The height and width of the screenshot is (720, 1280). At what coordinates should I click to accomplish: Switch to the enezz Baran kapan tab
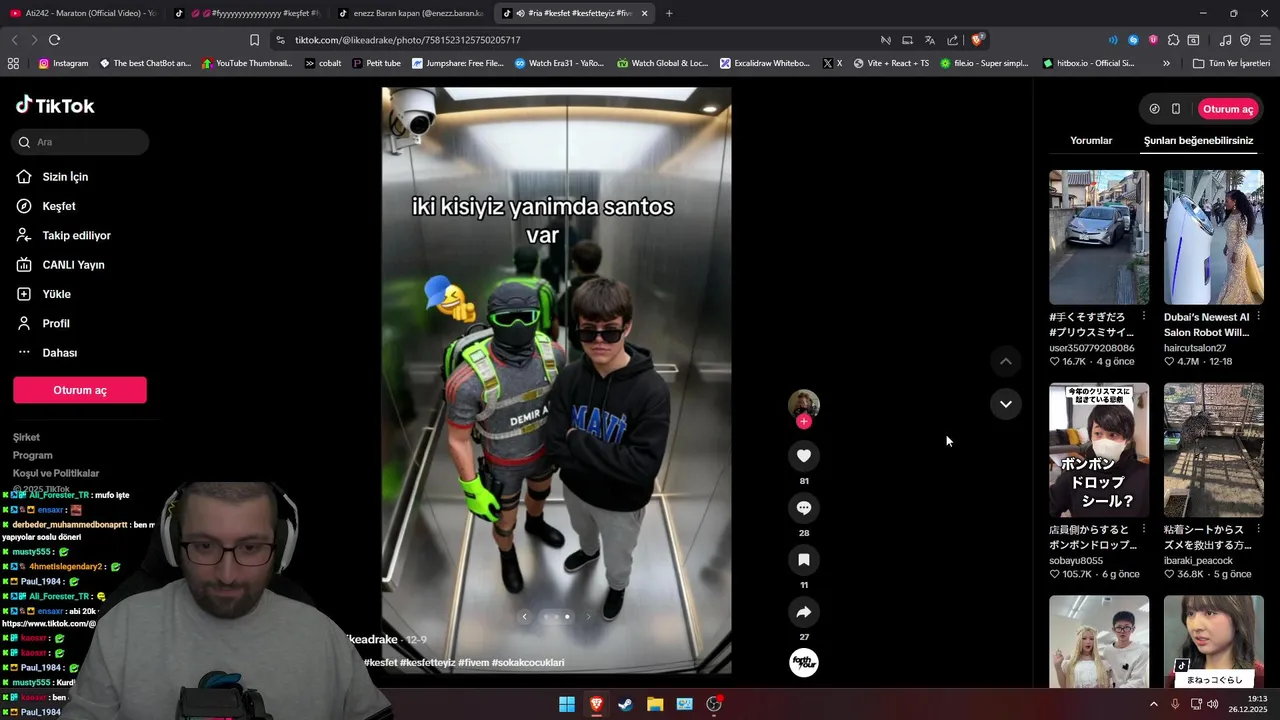(410, 13)
